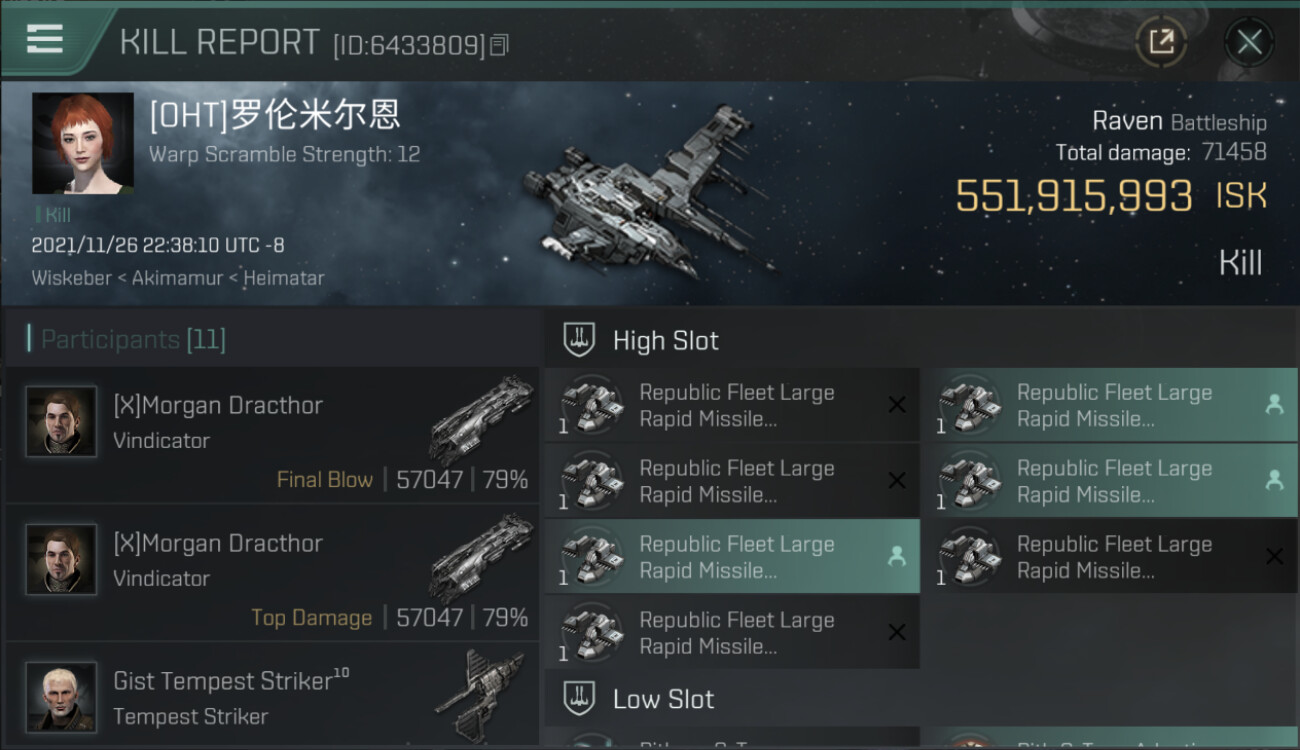Click the Wiskeber system location link
This screenshot has height=750, width=1300.
(x=71, y=278)
